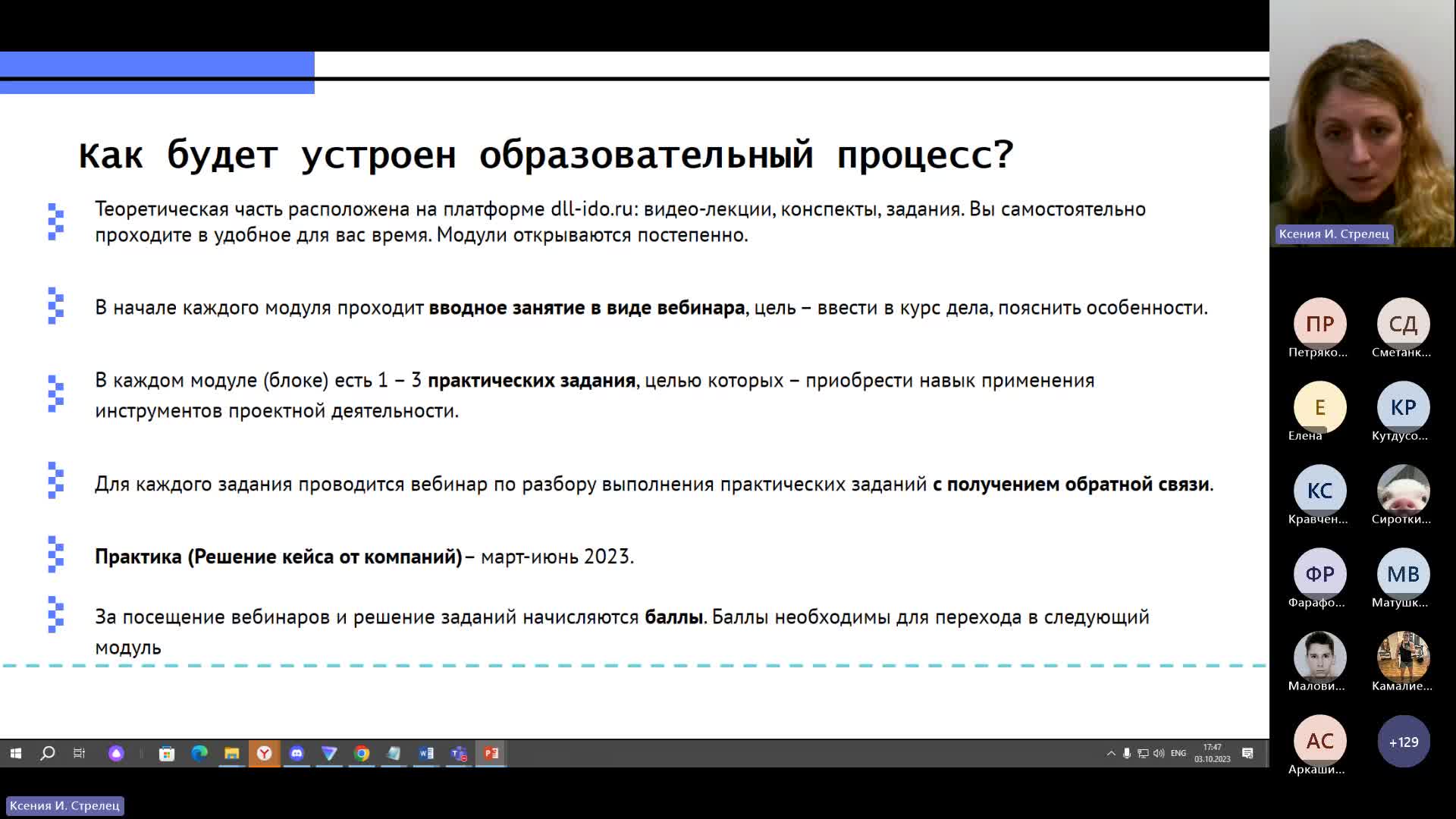The width and height of the screenshot is (1456, 819).
Task: Switch to Yandex Browser on taskbar
Action: (265, 753)
